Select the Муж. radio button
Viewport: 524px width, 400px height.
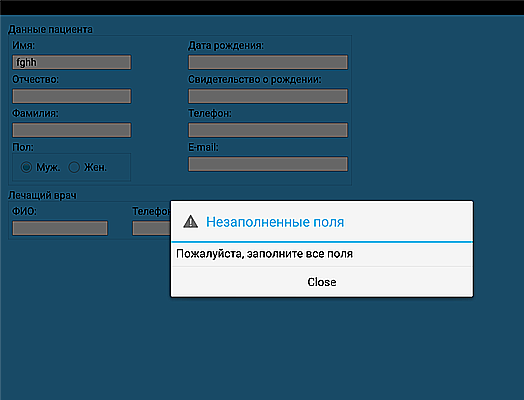pos(26,167)
